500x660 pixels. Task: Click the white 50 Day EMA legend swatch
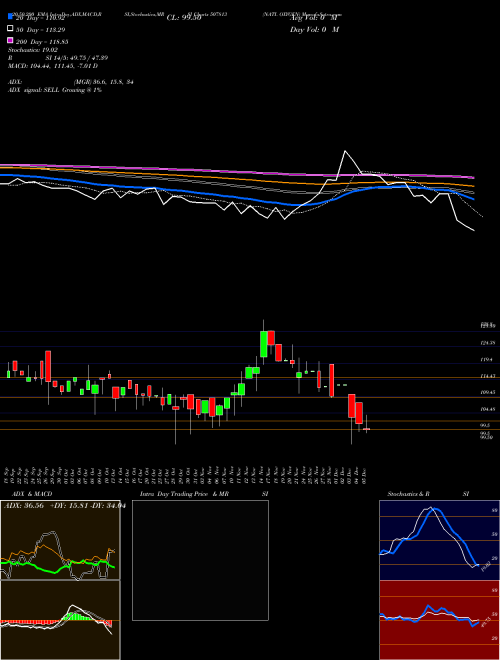coord(10,29)
